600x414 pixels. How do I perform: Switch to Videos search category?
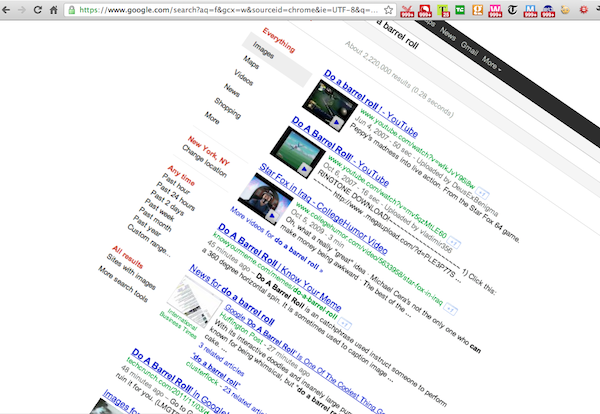pos(243,77)
